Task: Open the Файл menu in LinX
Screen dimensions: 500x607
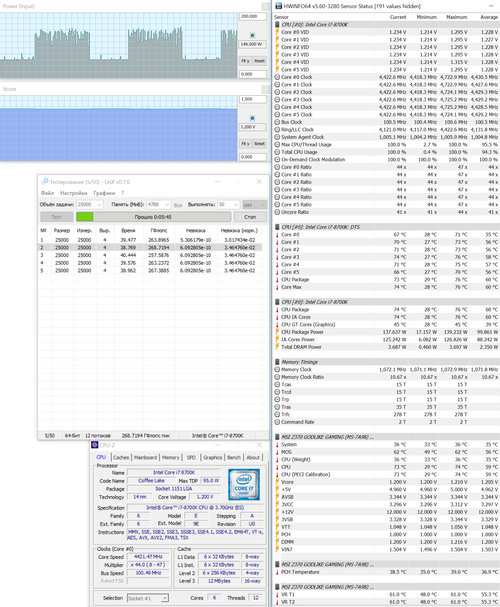Action: [x=48, y=193]
